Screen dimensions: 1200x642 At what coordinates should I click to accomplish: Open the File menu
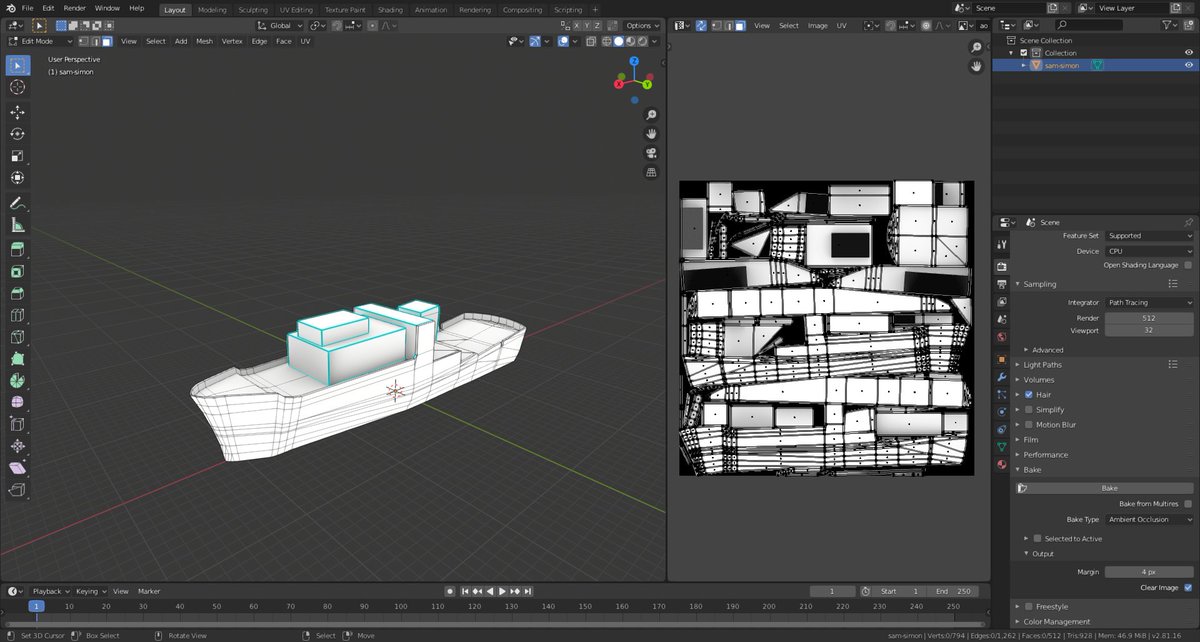[x=27, y=8]
